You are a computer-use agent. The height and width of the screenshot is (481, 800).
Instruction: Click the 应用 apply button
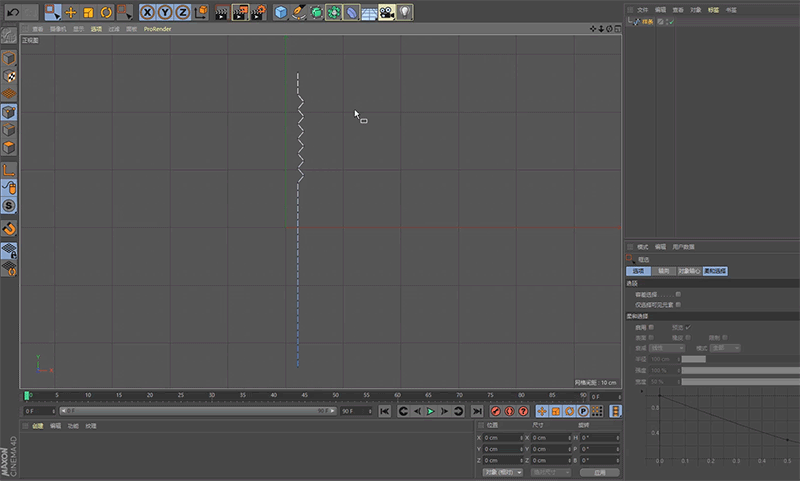(599, 472)
